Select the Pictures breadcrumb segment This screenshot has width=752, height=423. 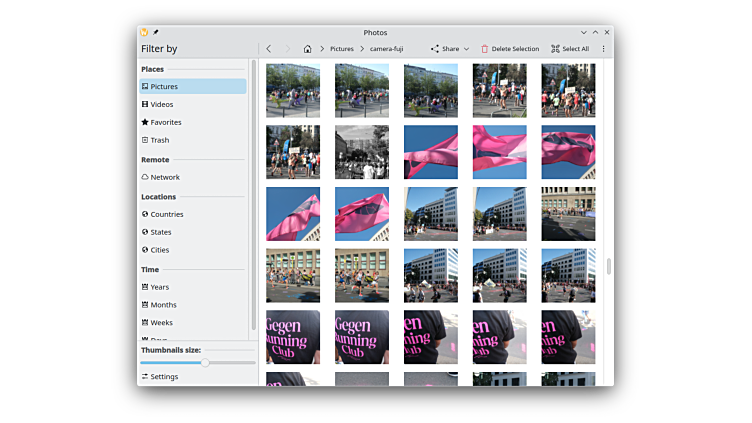(x=342, y=49)
